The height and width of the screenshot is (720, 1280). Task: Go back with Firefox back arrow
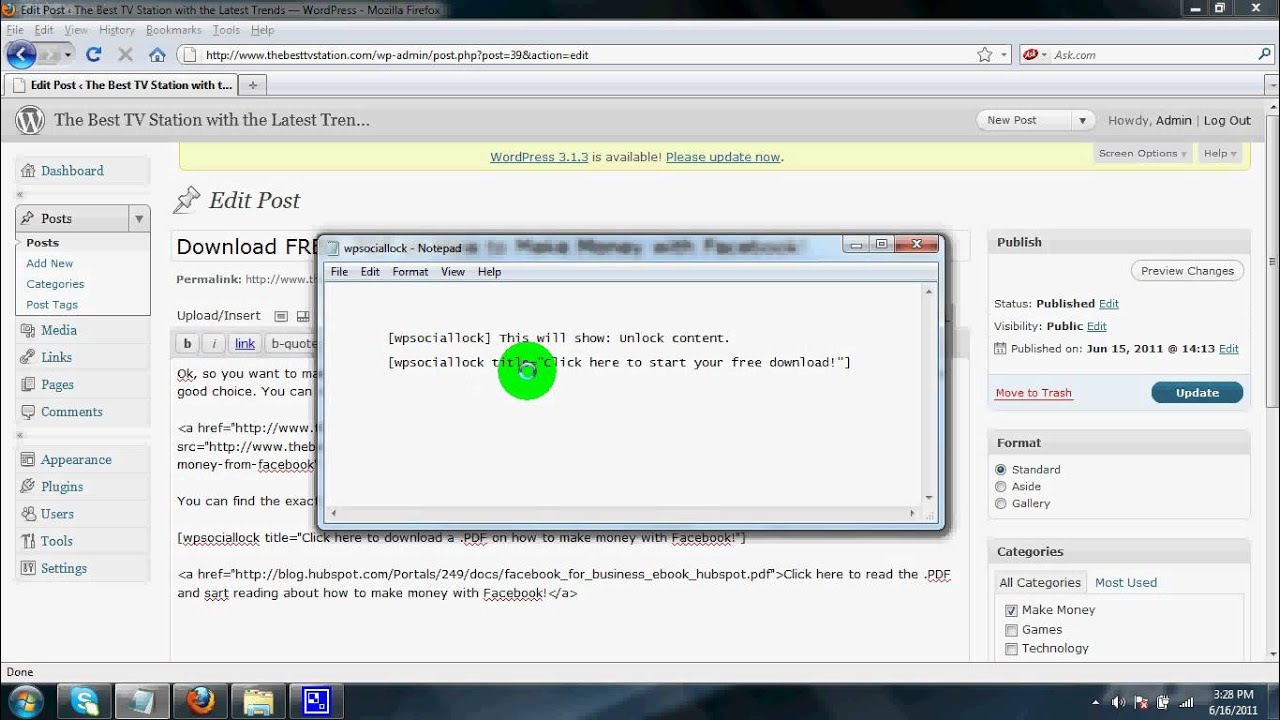22,55
